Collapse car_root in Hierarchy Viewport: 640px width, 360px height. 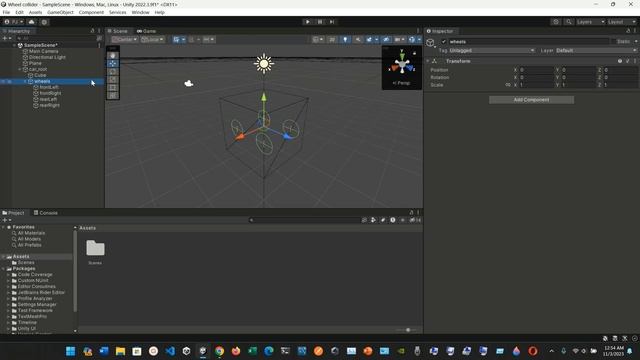(20, 69)
